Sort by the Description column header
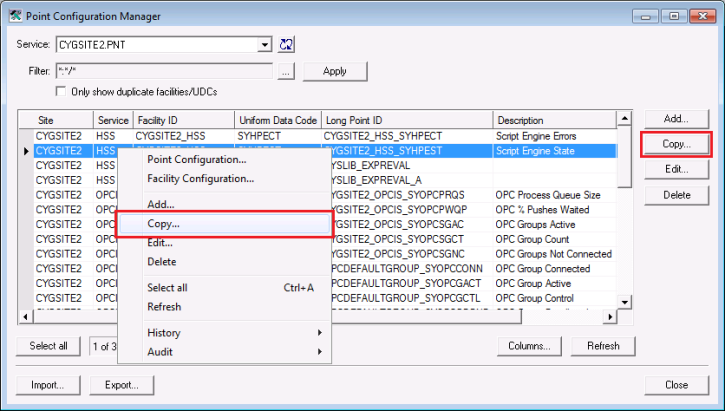 pyautogui.click(x=555, y=120)
